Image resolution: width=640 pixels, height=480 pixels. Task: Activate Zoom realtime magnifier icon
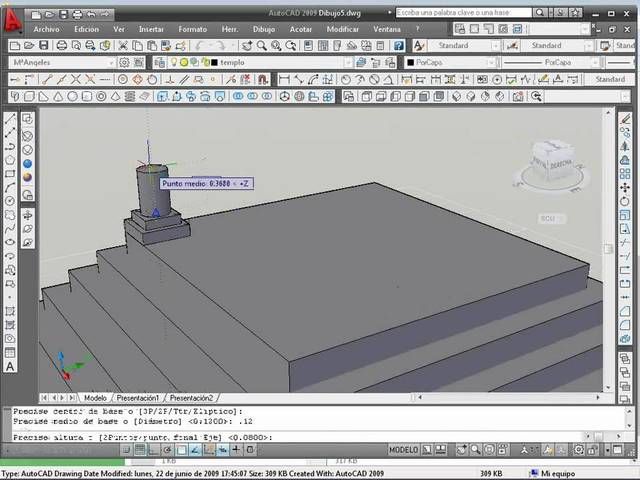(262, 46)
